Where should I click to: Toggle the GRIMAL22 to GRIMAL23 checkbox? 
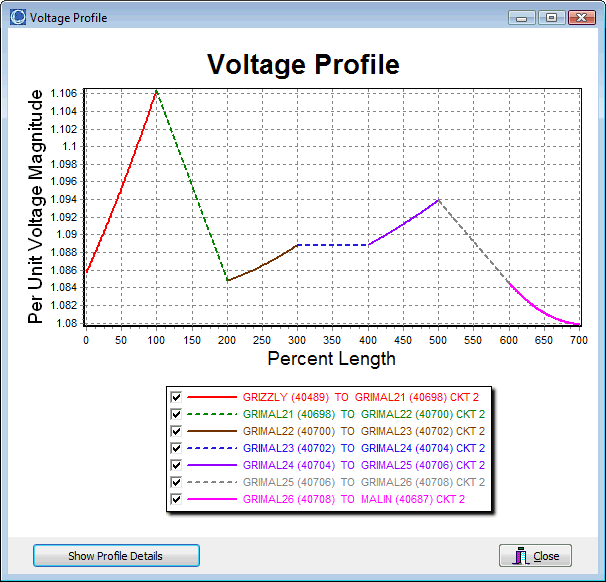coord(177,431)
